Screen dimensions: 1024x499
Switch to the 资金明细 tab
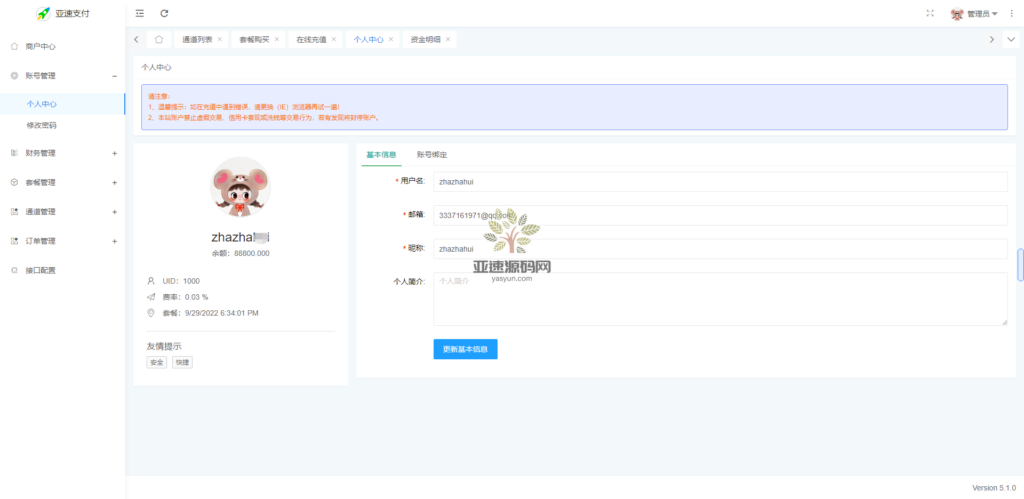[x=426, y=40]
